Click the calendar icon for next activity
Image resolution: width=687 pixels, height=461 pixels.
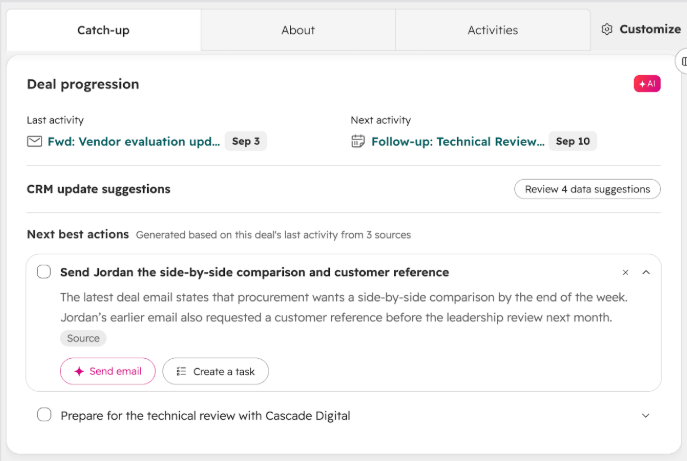(358, 141)
